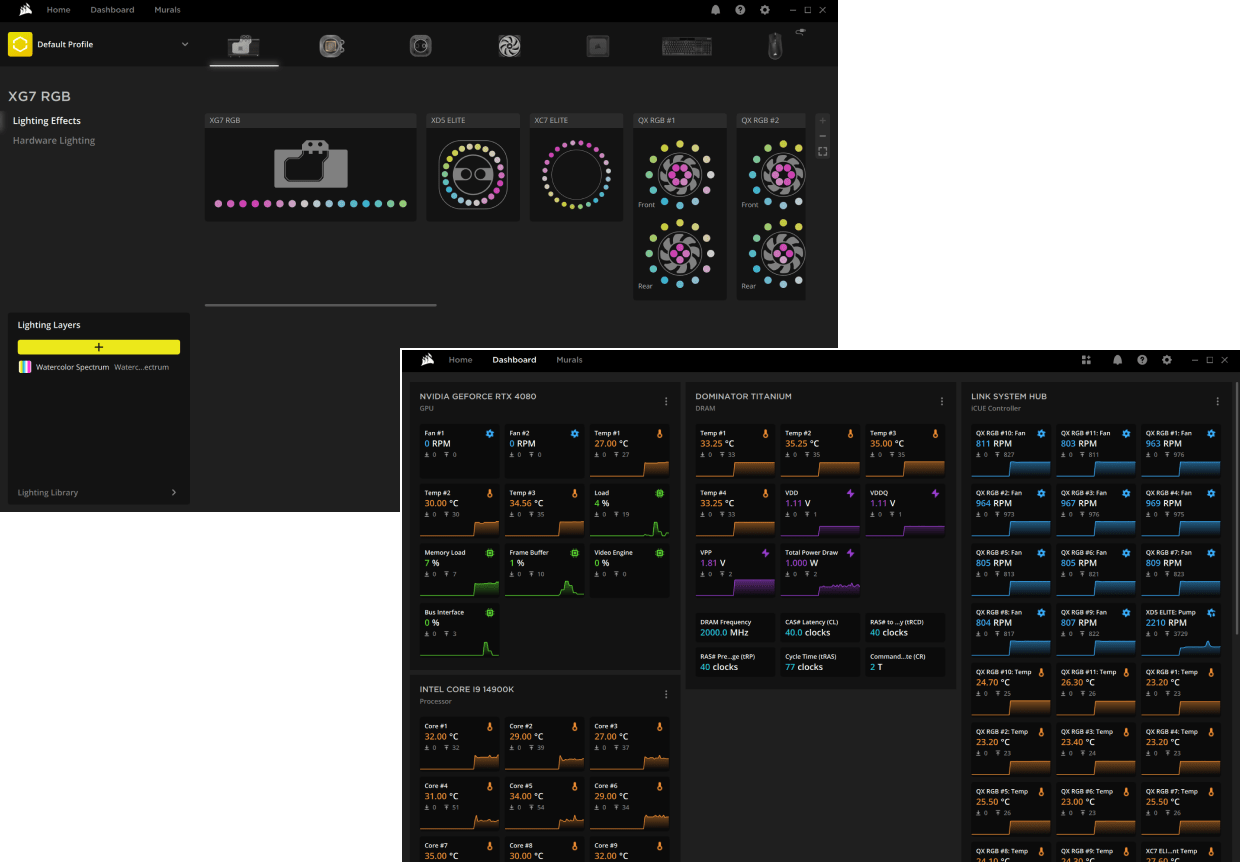Select the keyboard device icon
This screenshot has height=862, width=1240.
(686, 46)
